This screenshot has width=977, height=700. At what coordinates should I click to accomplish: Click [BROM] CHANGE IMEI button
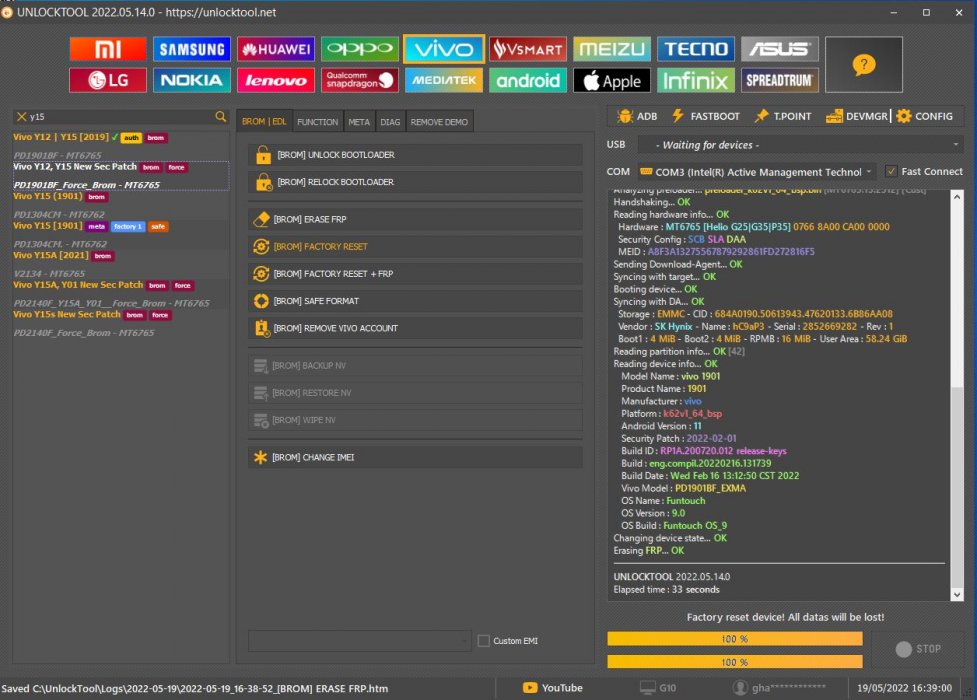coord(416,458)
